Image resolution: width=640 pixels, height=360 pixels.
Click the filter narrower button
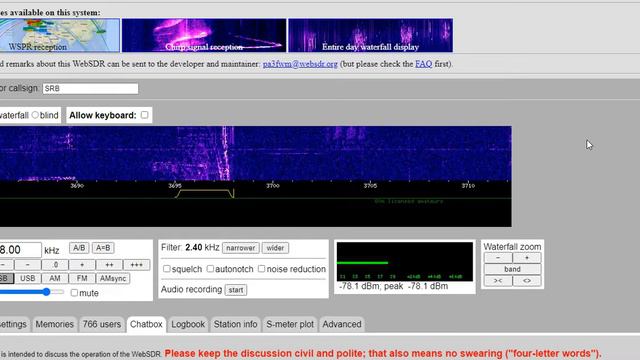[241, 248]
